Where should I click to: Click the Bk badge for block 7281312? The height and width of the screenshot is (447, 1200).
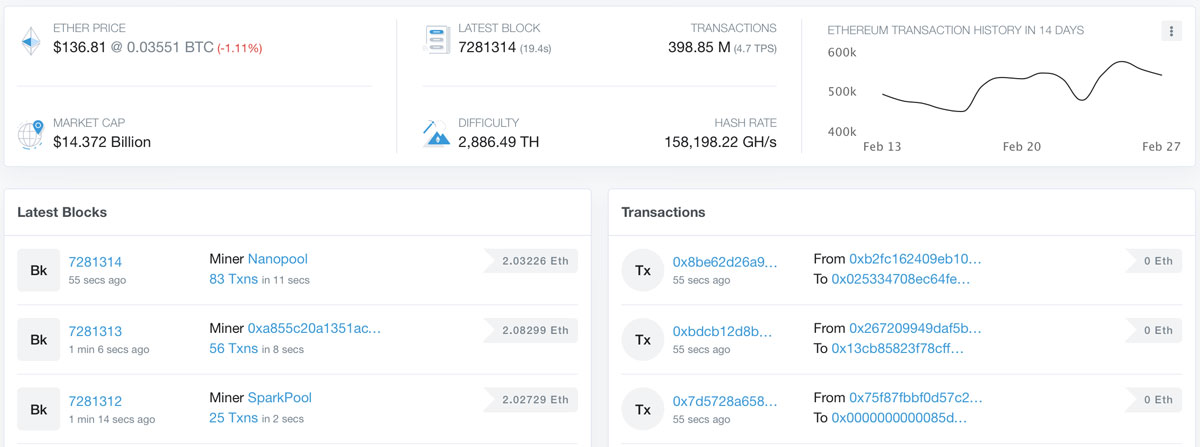(x=38, y=409)
